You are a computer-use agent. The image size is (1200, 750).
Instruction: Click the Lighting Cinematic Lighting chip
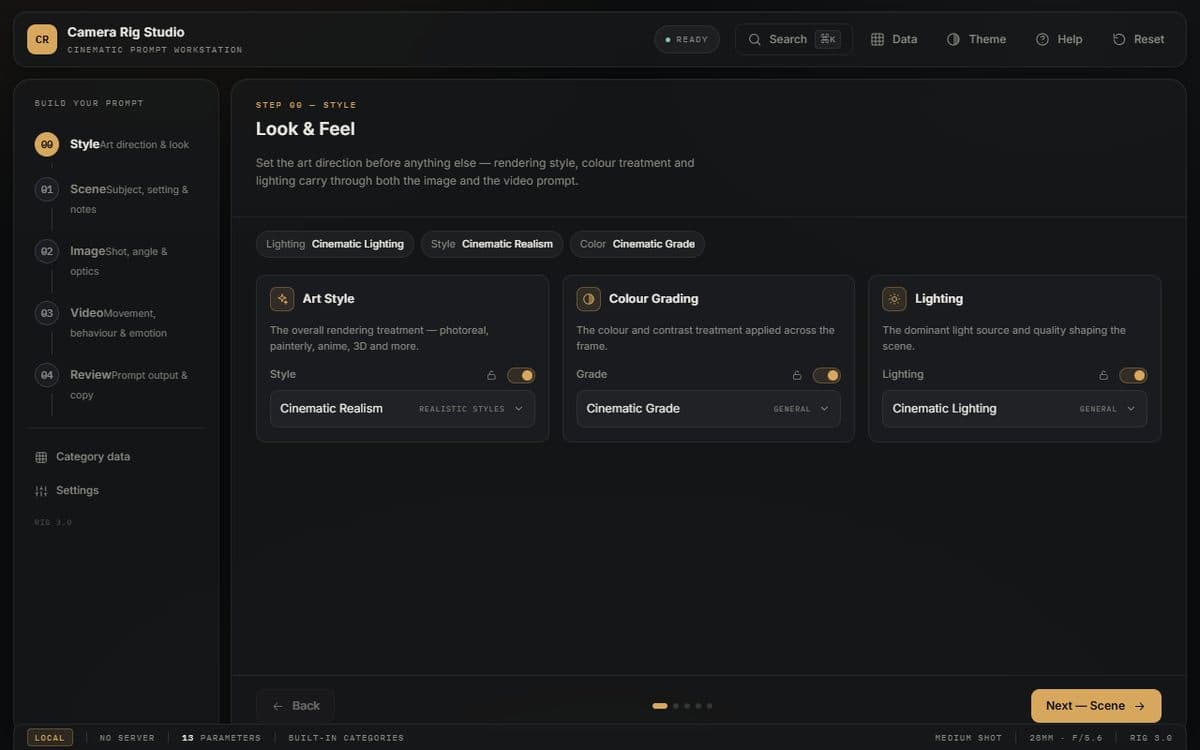[x=335, y=244]
